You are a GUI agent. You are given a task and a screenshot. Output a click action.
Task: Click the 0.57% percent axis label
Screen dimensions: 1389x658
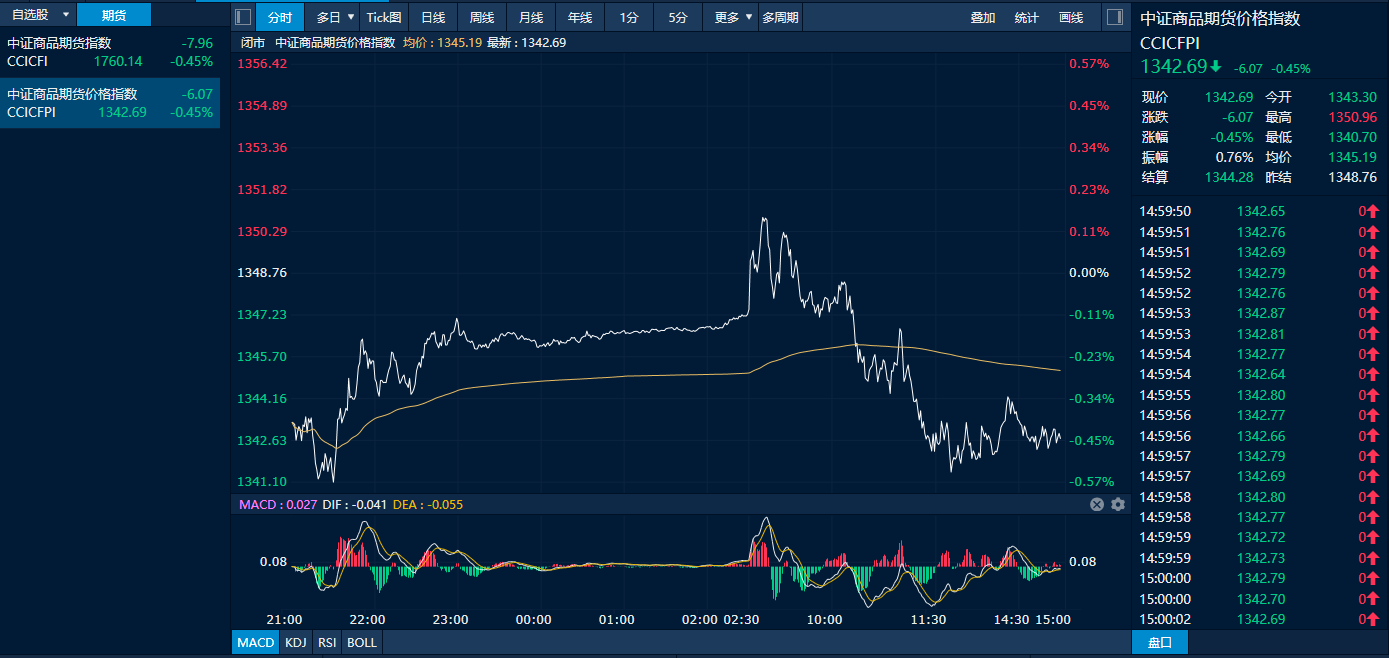point(1089,63)
